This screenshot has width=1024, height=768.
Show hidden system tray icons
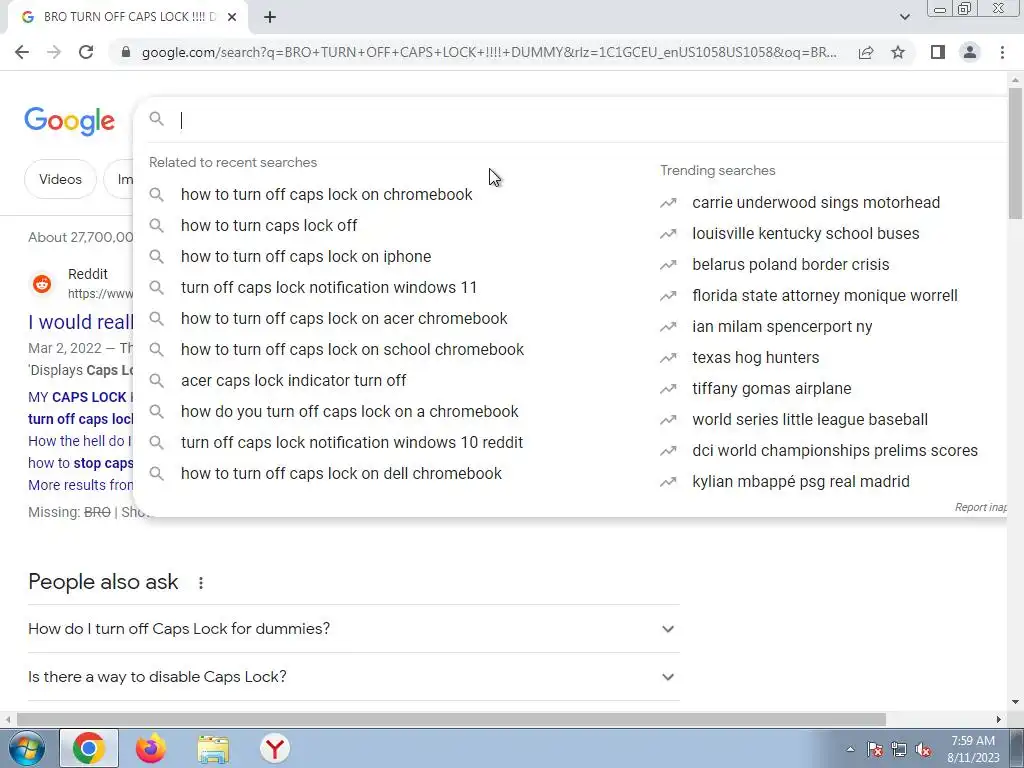(850, 749)
